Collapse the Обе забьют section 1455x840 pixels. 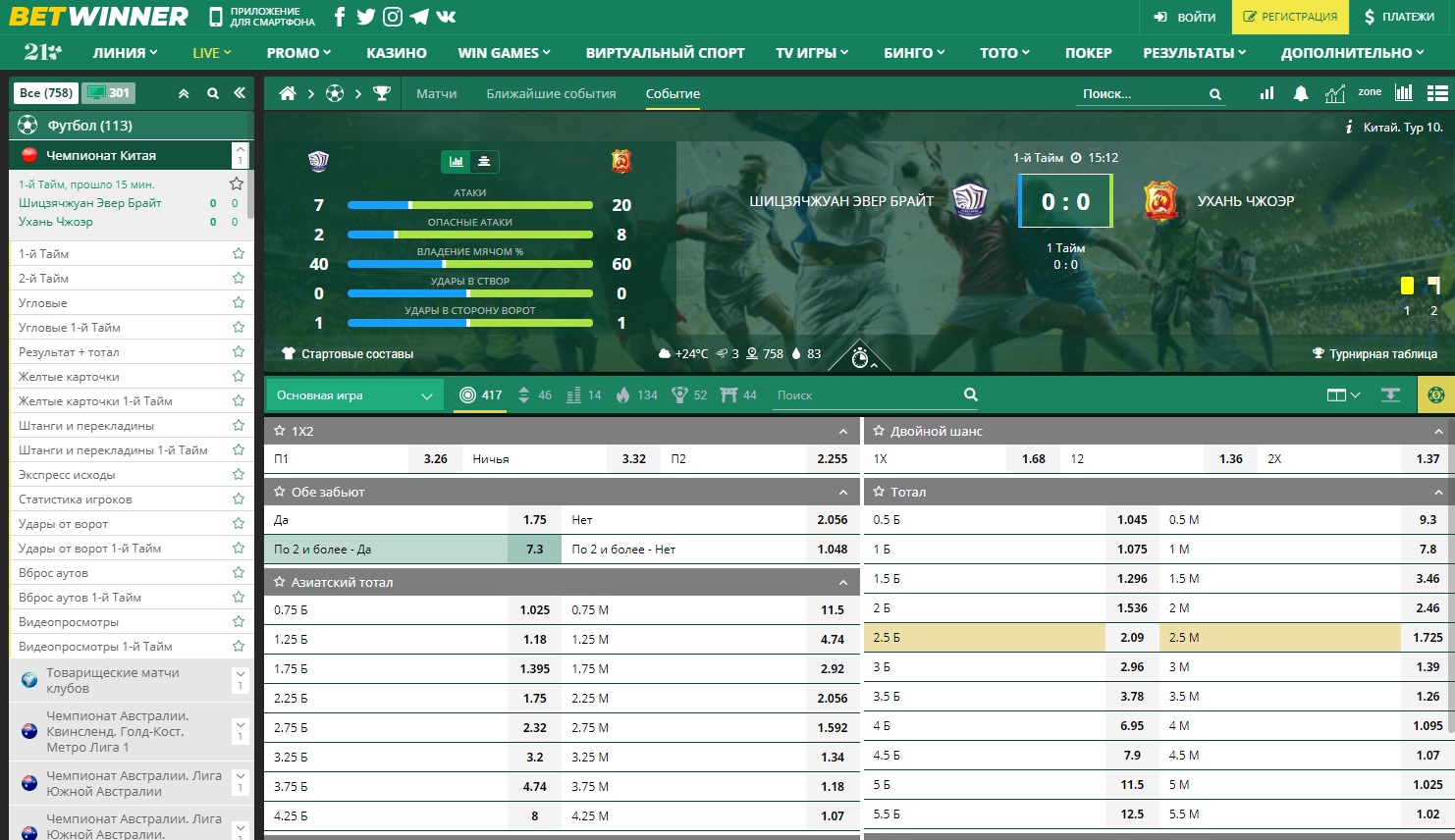click(x=842, y=493)
